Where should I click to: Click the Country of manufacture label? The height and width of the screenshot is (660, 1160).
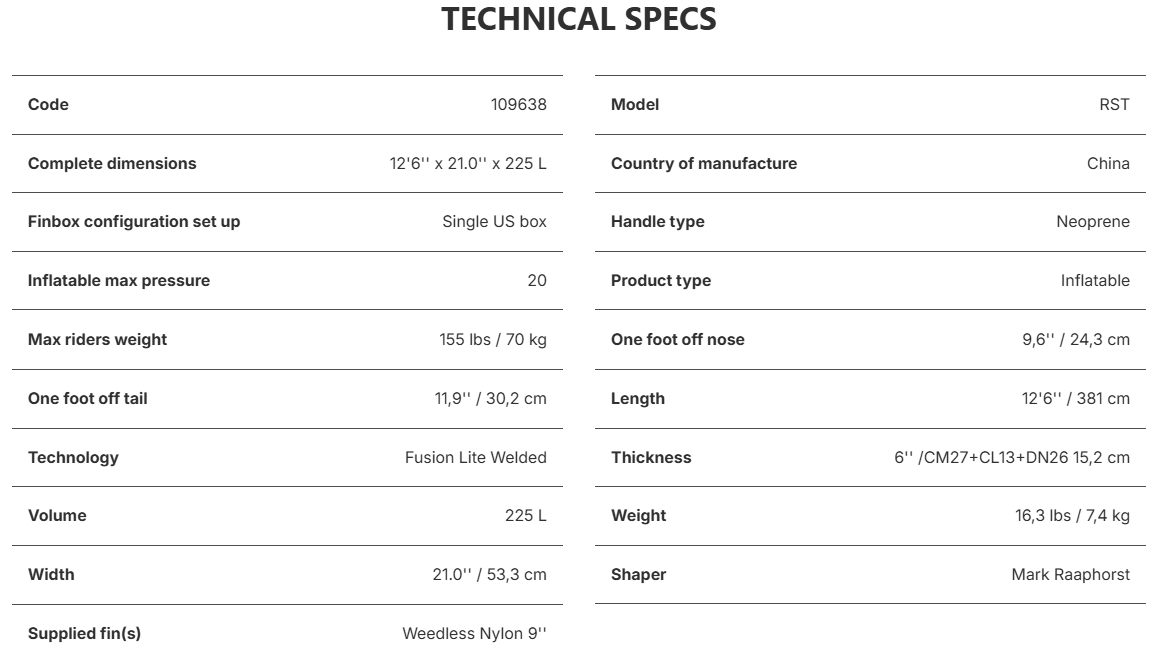pyautogui.click(x=704, y=164)
